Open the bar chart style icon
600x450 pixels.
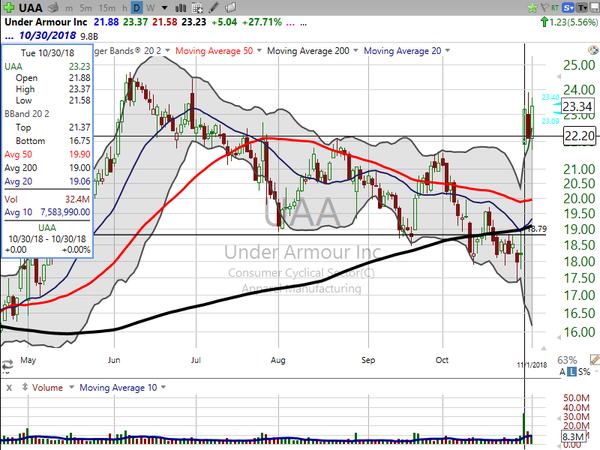(x=181, y=8)
